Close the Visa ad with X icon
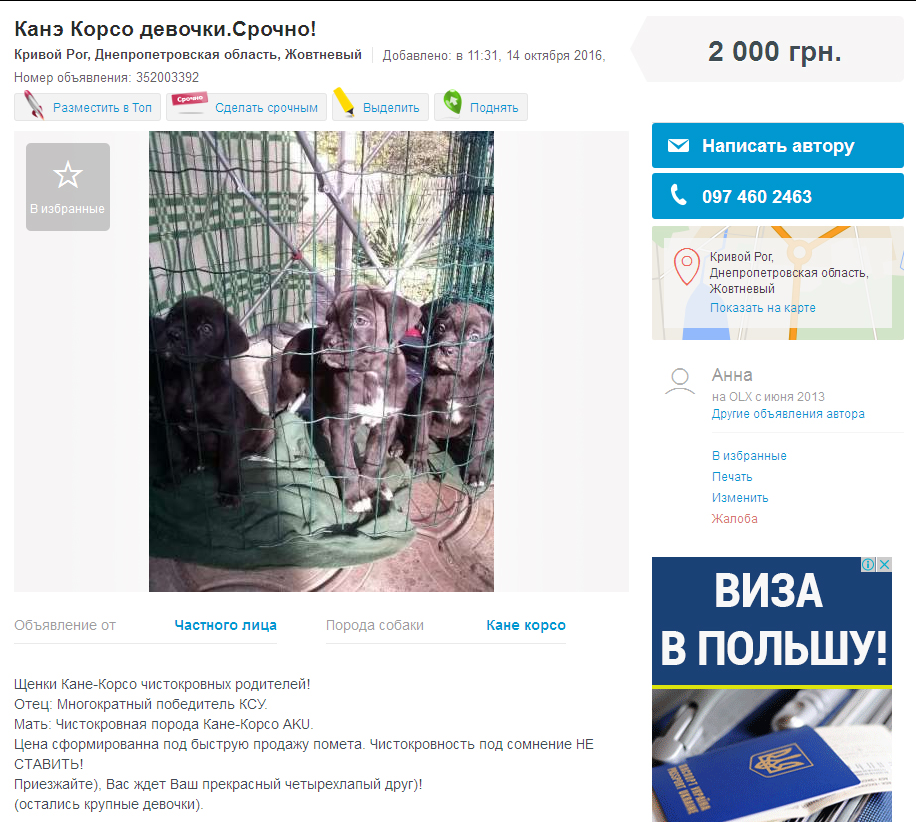Image resolution: width=916 pixels, height=822 pixels. point(885,564)
